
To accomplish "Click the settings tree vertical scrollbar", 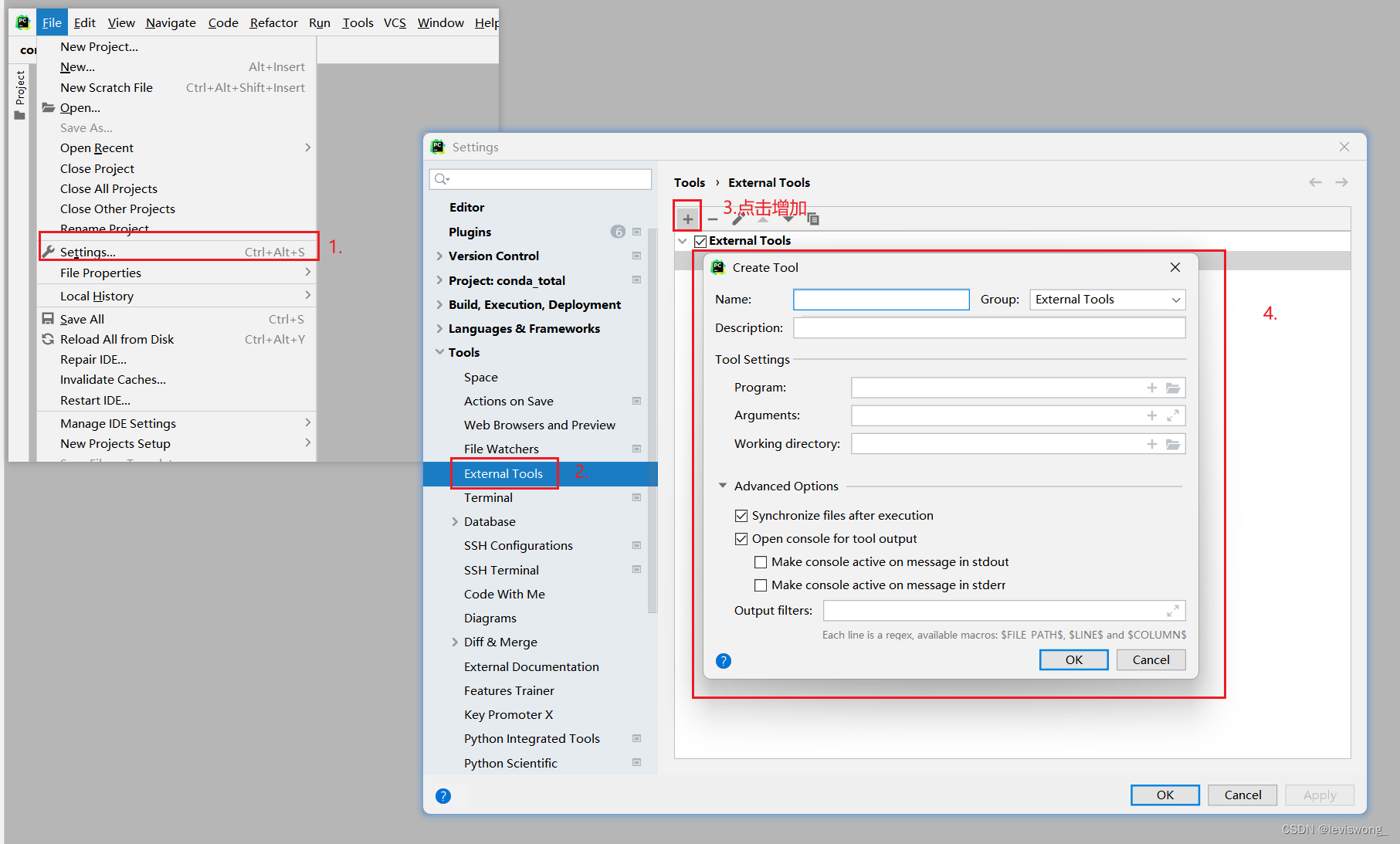I will pyautogui.click(x=653, y=421).
